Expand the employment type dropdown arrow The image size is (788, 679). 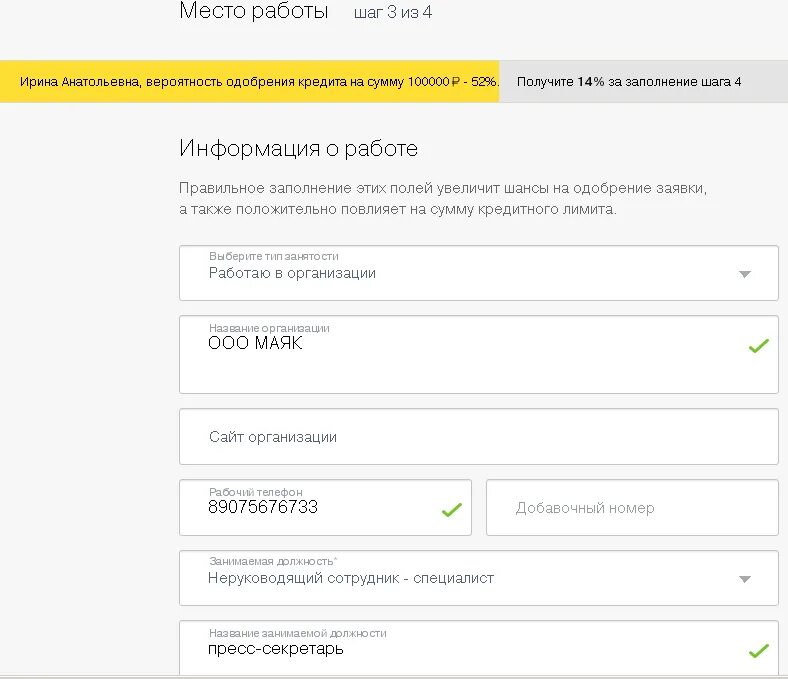click(745, 274)
